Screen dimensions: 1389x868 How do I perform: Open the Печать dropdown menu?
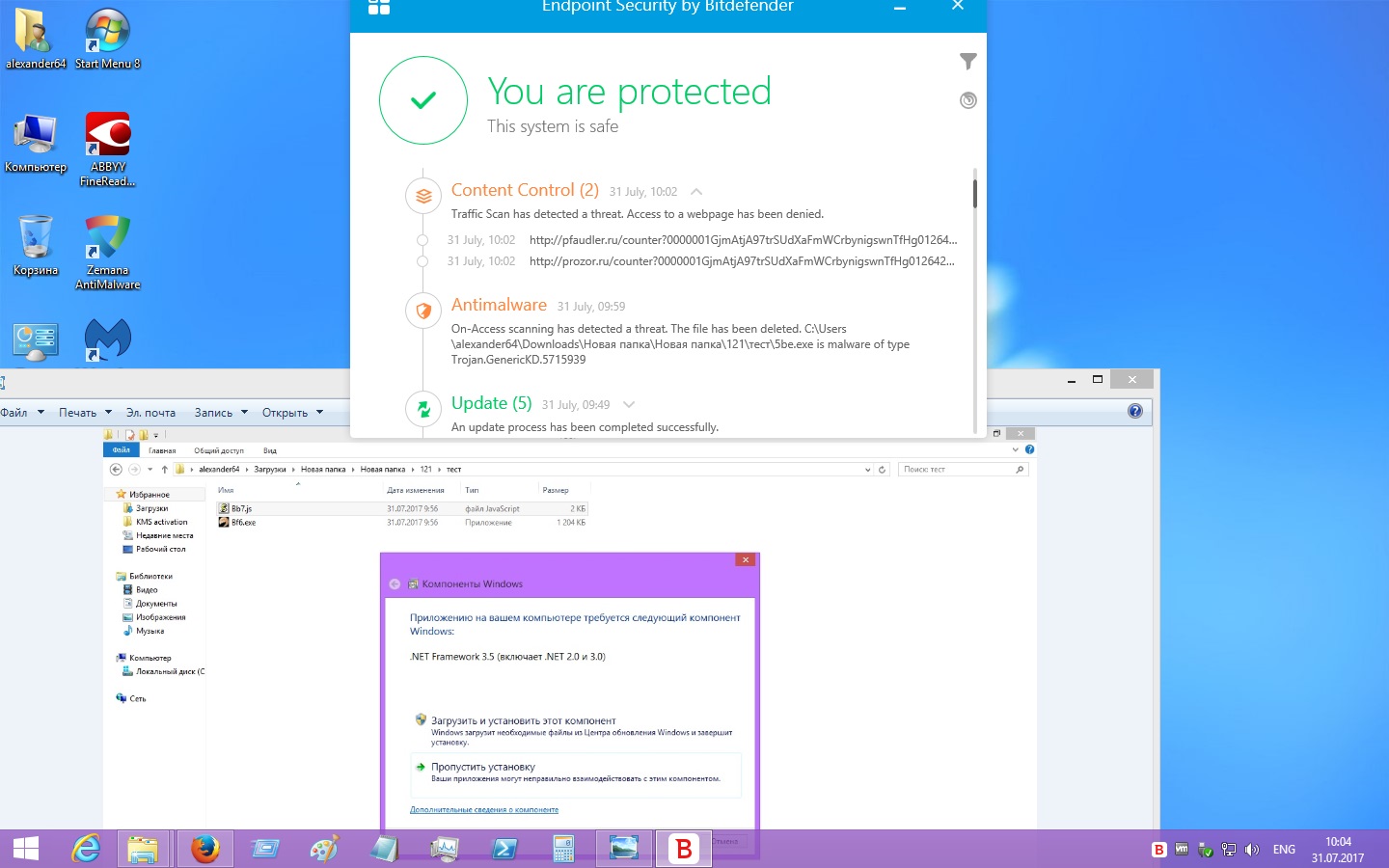pyautogui.click(x=85, y=413)
